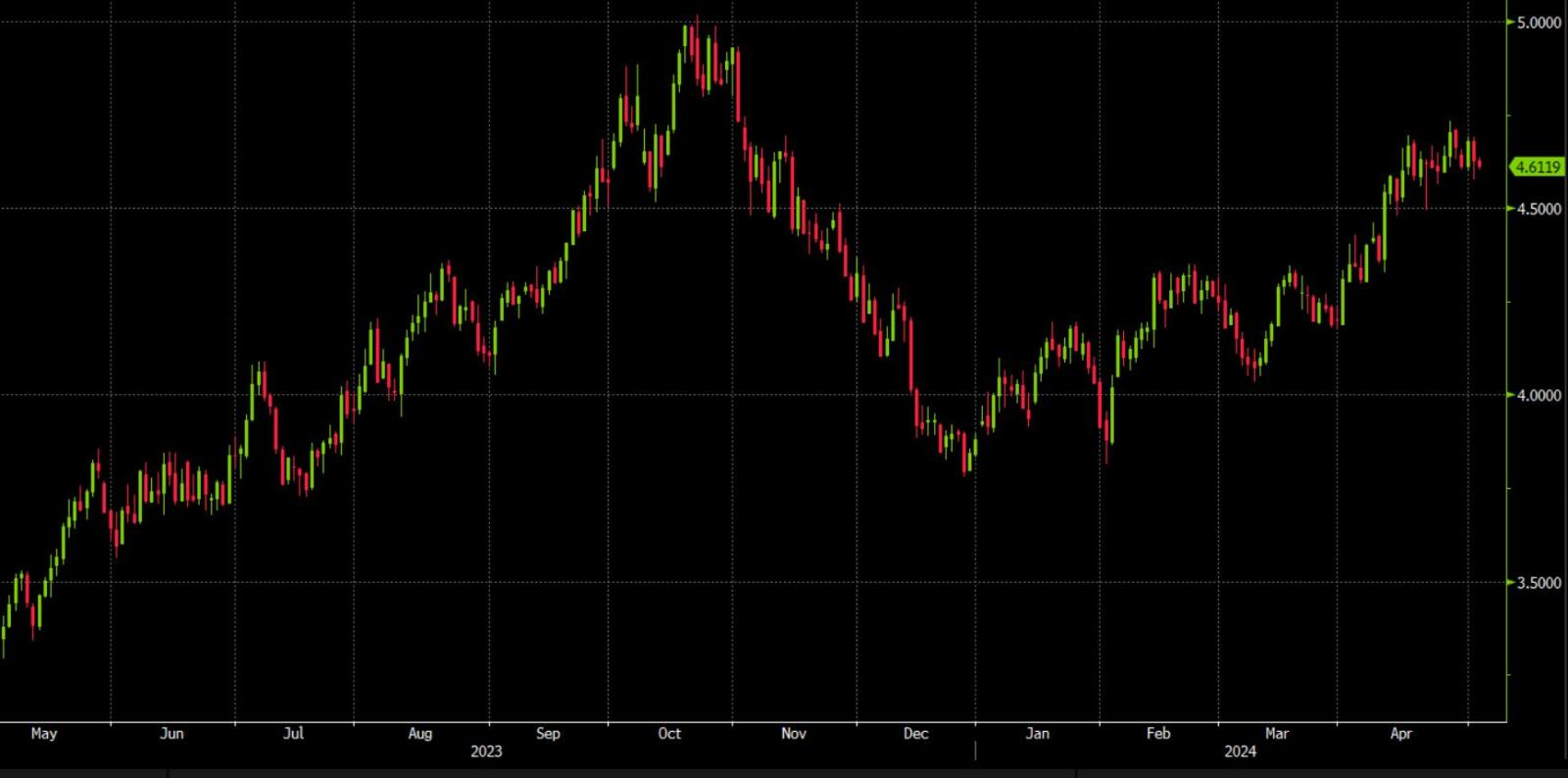Click the last candlestick on the chart
The width and height of the screenshot is (1568, 778).
1479,165
